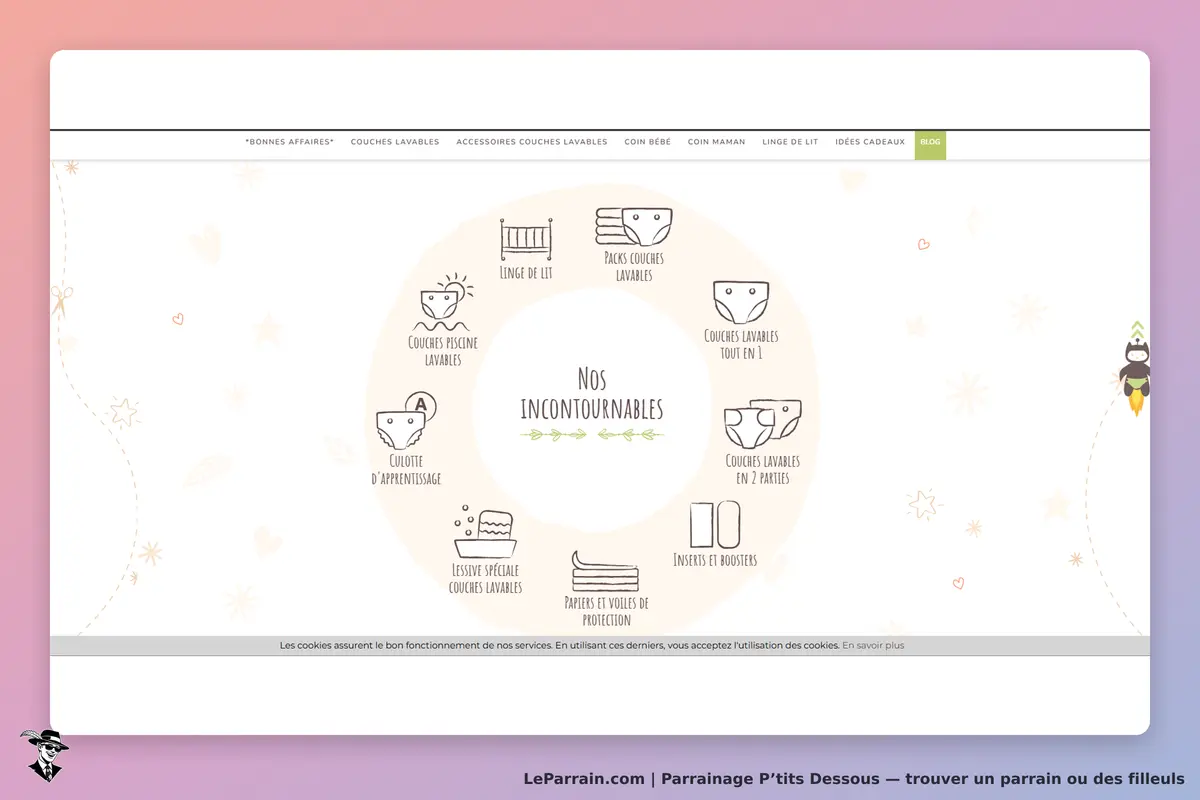The height and width of the screenshot is (800, 1200).
Task: Select the Coin Maman menu
Action: click(x=716, y=142)
